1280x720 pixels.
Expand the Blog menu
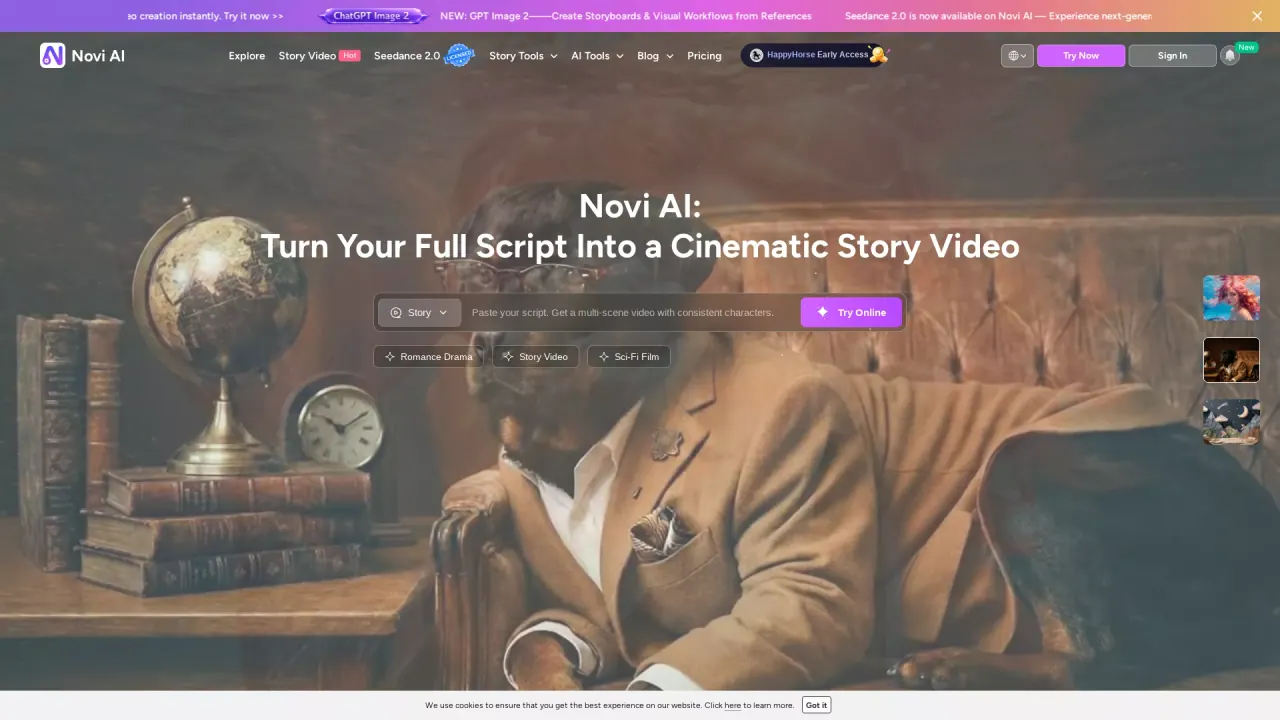point(655,56)
